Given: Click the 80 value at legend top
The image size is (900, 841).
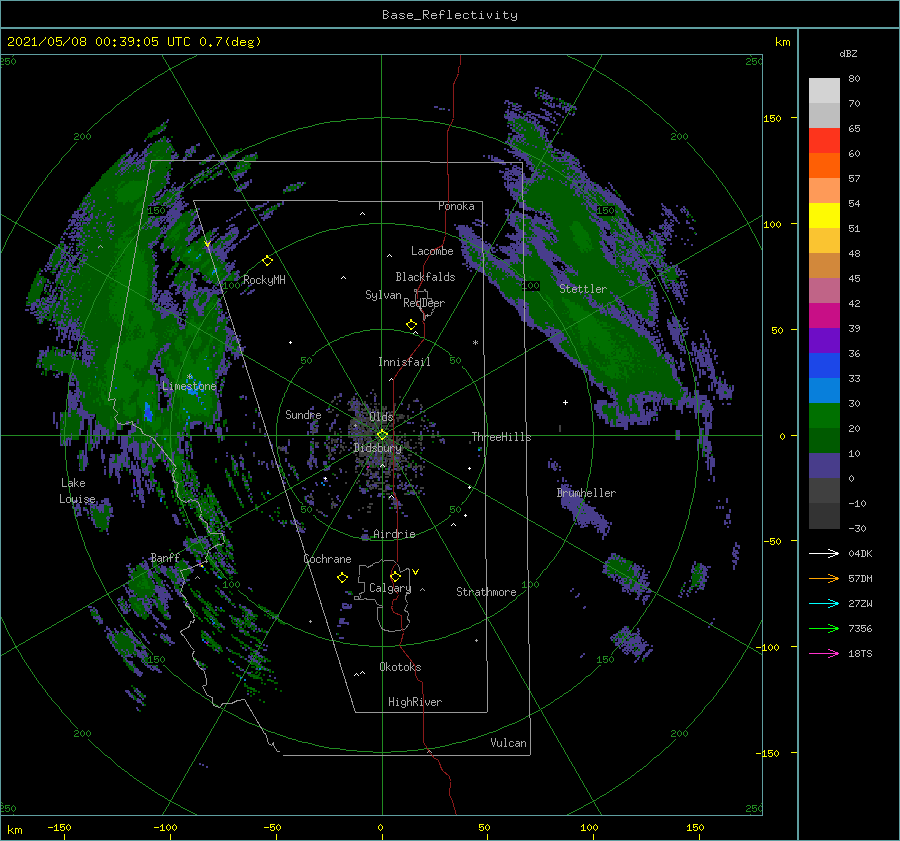Looking at the screenshot, I should coord(854,78).
